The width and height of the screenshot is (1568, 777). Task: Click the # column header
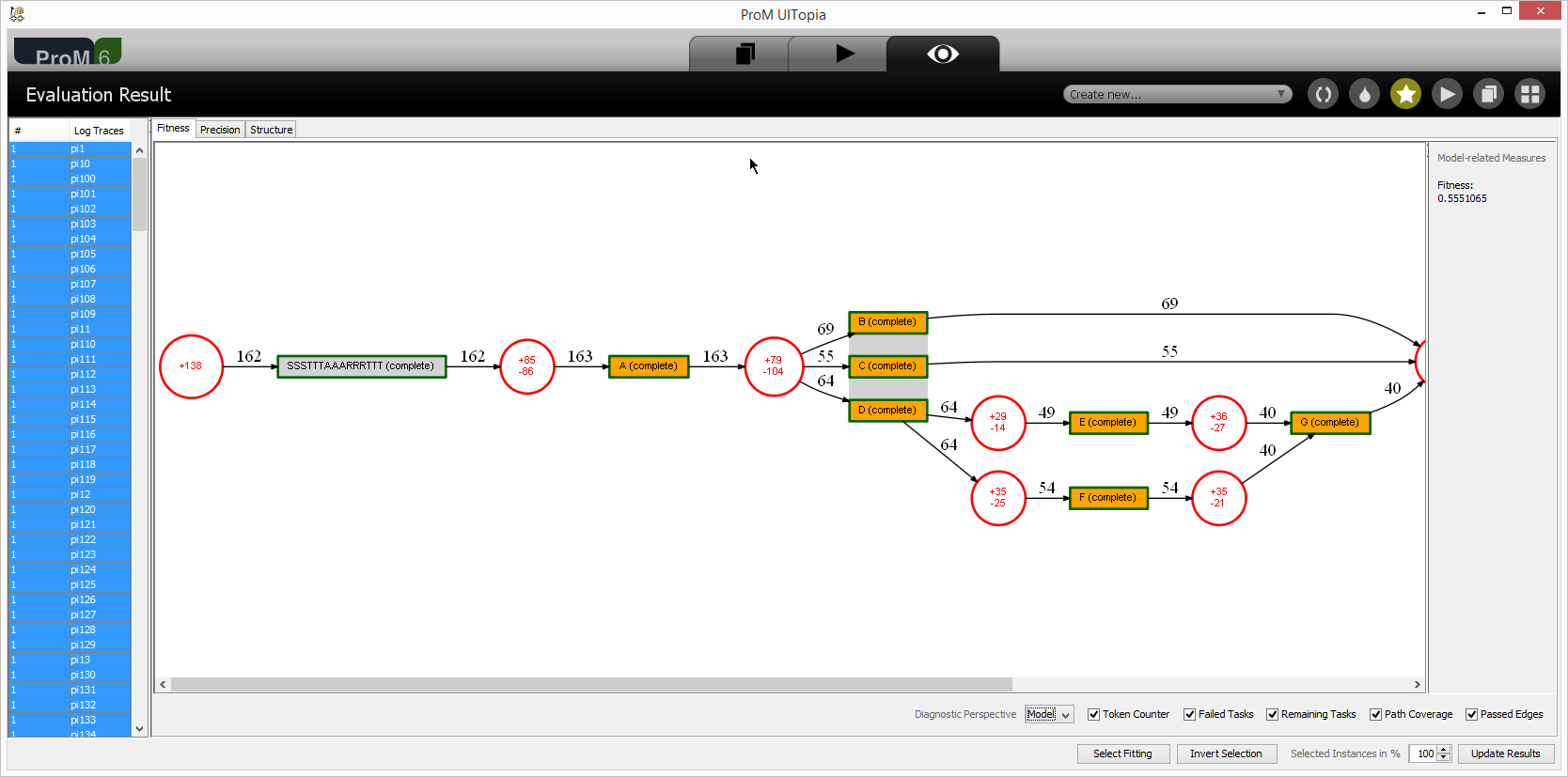tap(39, 131)
